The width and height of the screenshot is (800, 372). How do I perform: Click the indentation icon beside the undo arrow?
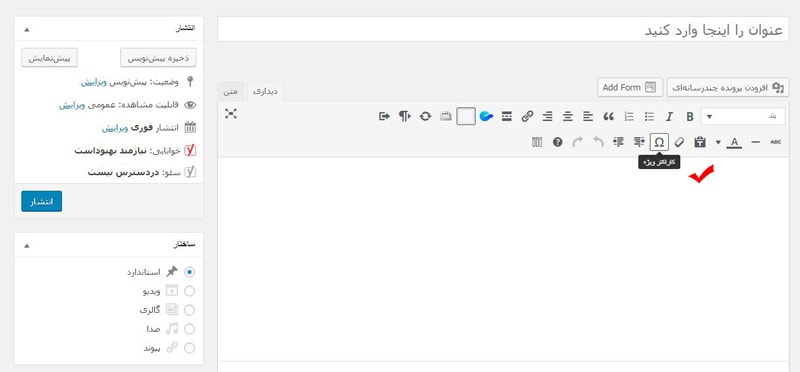tap(618, 142)
